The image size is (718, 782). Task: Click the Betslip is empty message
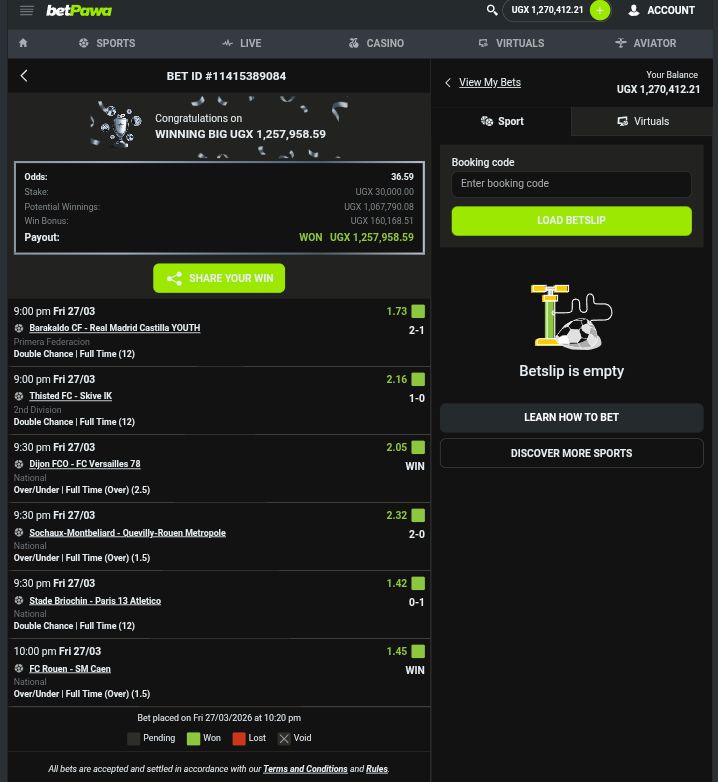click(571, 371)
